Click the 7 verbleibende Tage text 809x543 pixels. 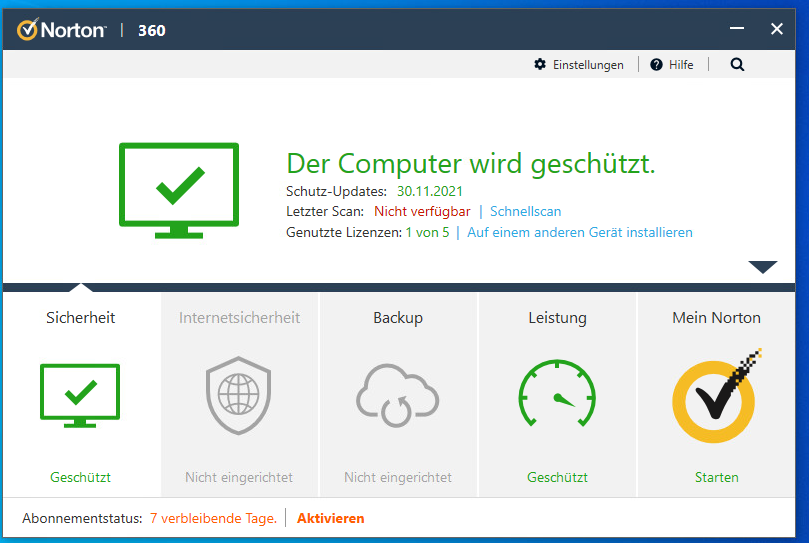[x=213, y=518]
